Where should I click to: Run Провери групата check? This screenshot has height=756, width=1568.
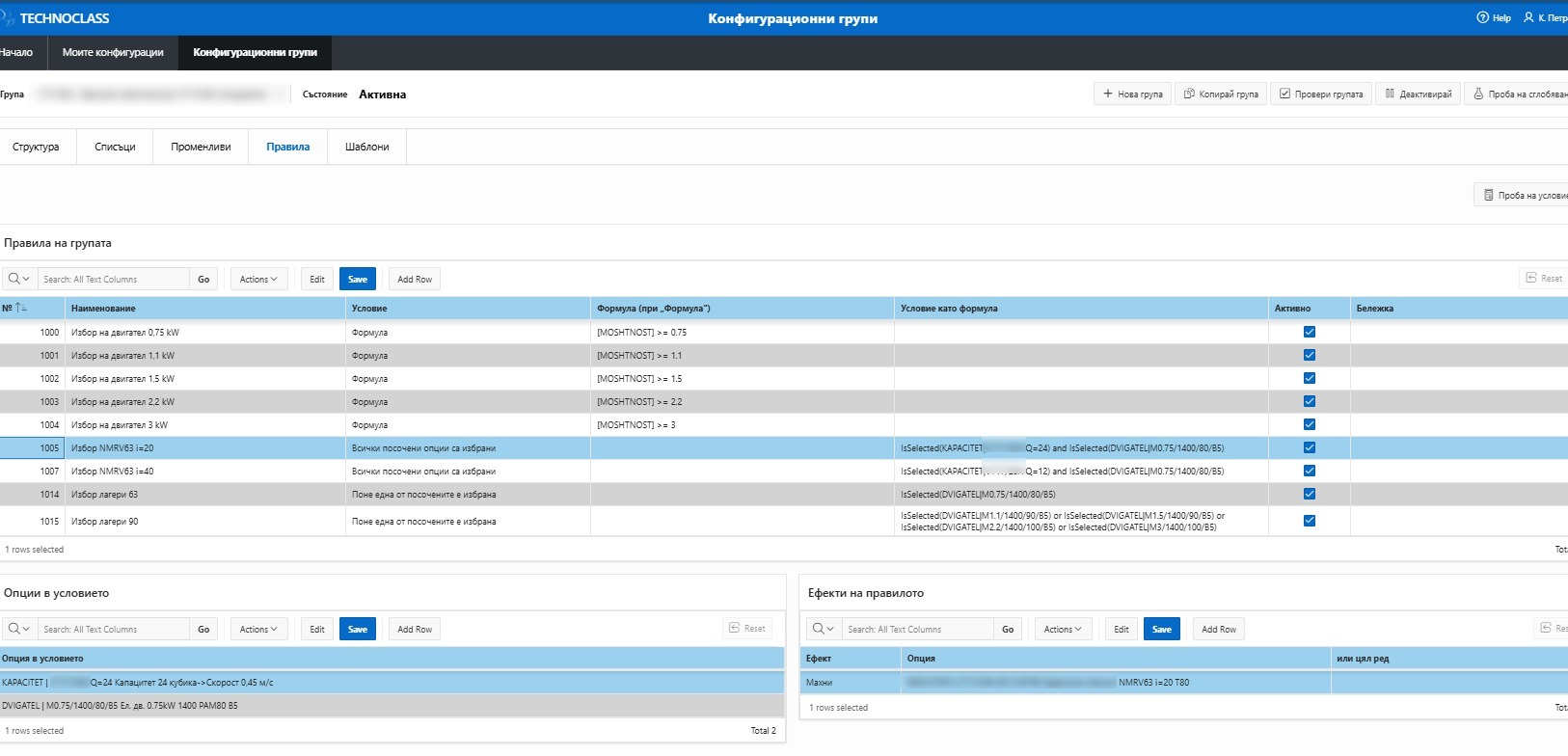(x=1320, y=94)
